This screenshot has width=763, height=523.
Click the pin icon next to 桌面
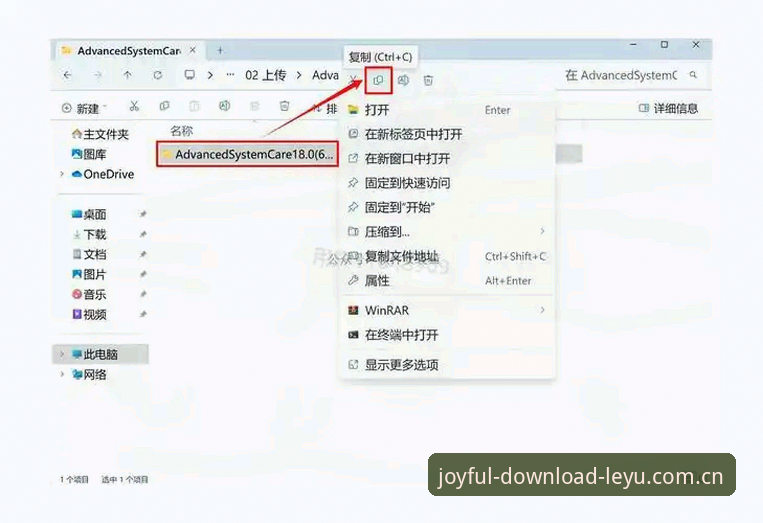(x=143, y=214)
